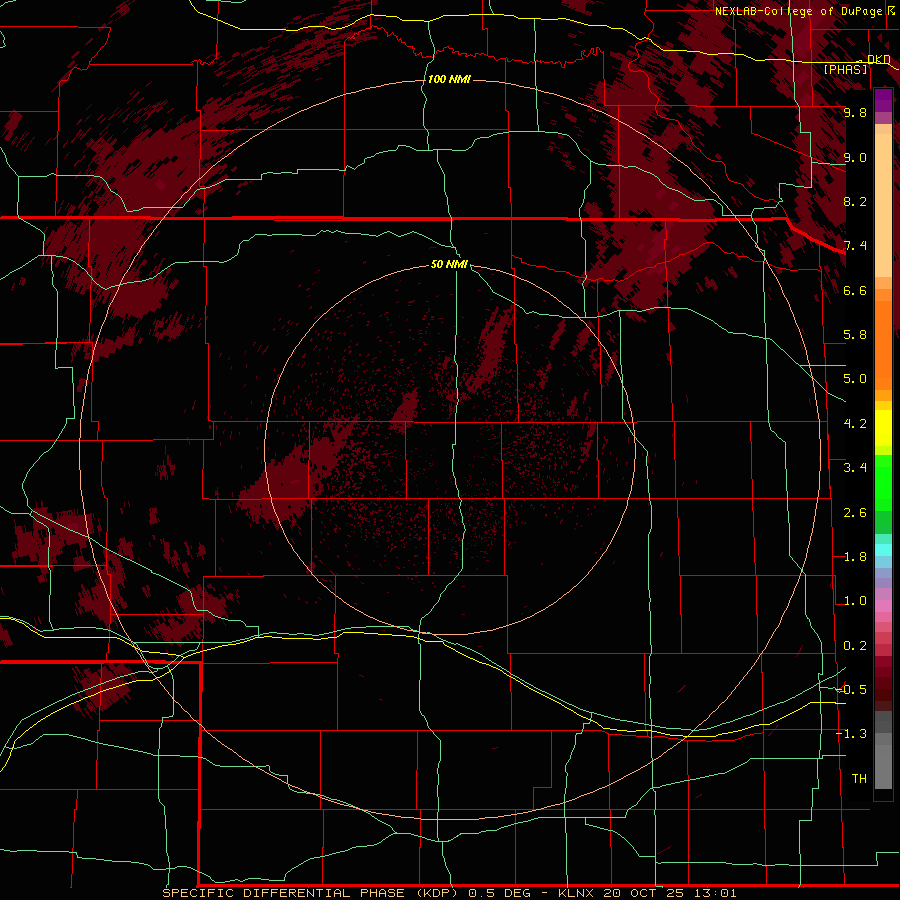The image size is (900, 900).
Task: Click the 2.6 value on the color scale
Action: click(x=855, y=513)
